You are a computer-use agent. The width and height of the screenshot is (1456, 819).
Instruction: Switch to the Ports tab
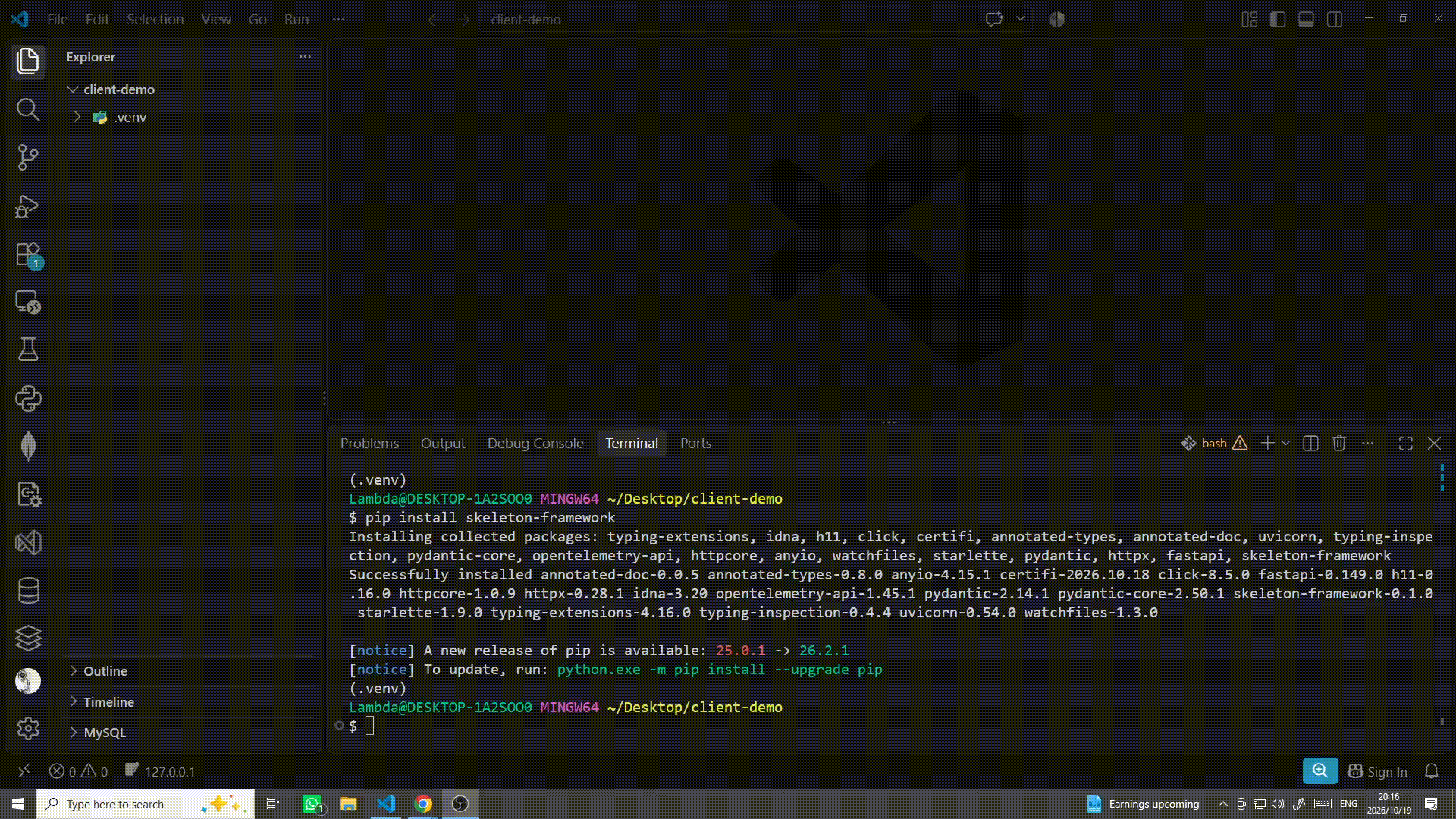coord(695,444)
